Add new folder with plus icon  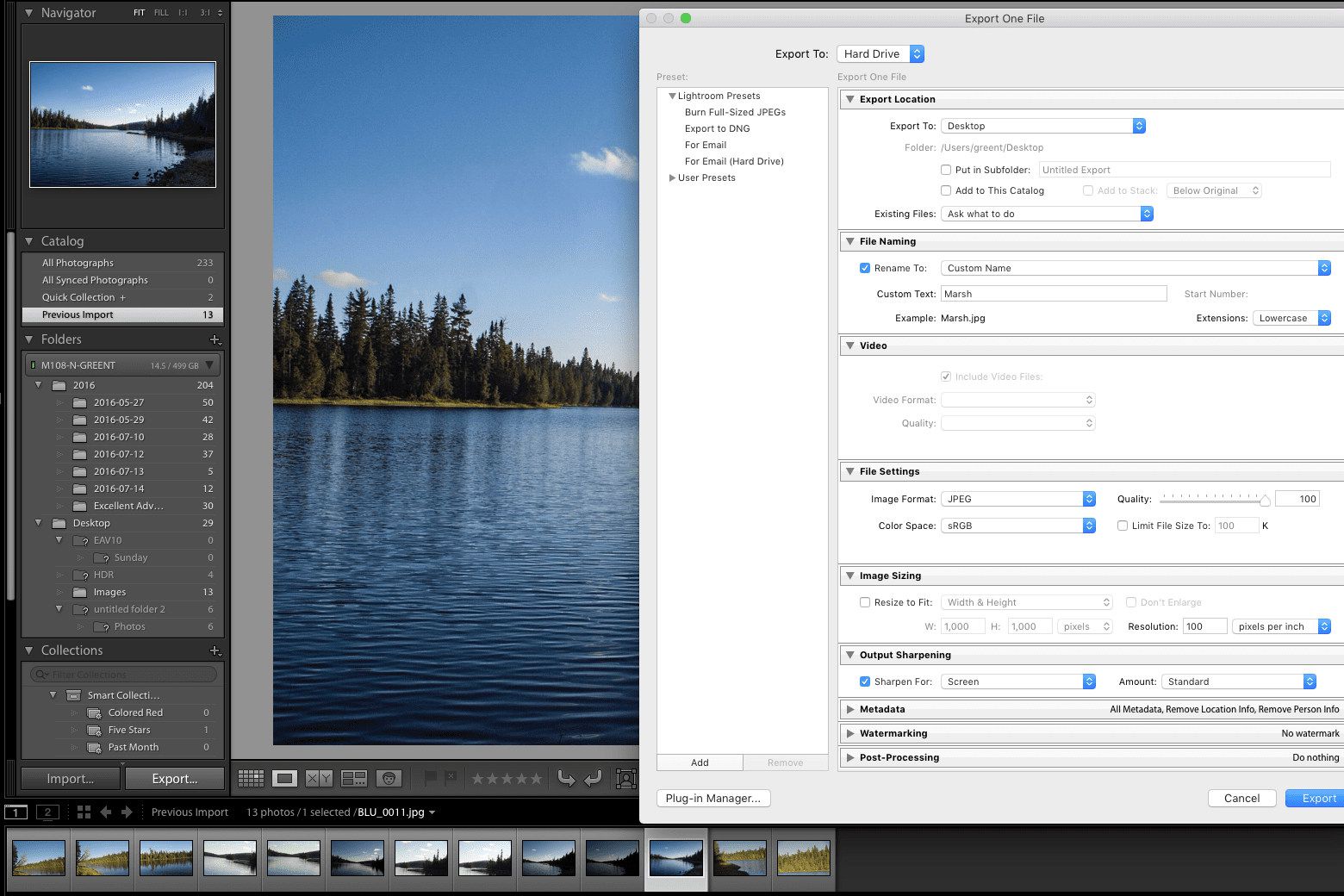(x=215, y=339)
